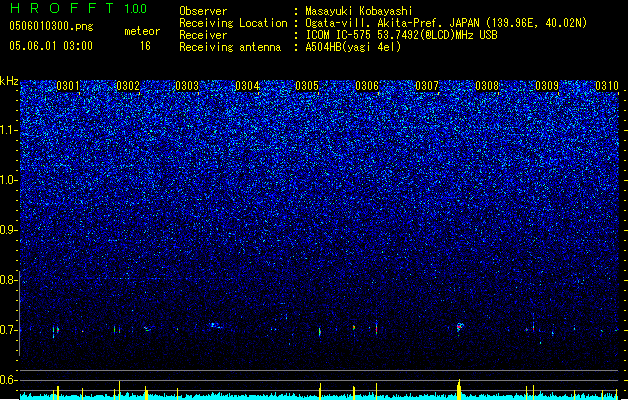
Task: Click the 'Observer' field label
Action: pos(203,11)
